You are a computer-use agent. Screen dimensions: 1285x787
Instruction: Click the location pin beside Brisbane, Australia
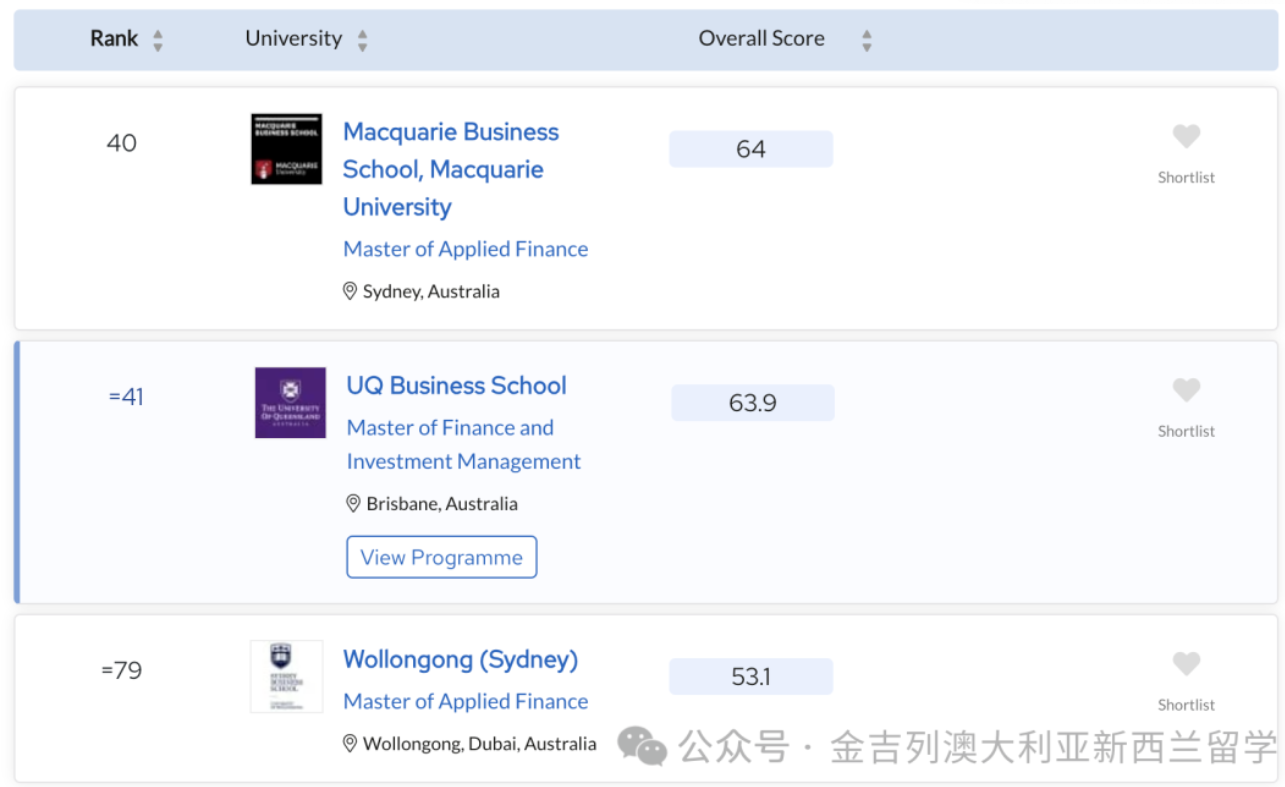tap(353, 503)
